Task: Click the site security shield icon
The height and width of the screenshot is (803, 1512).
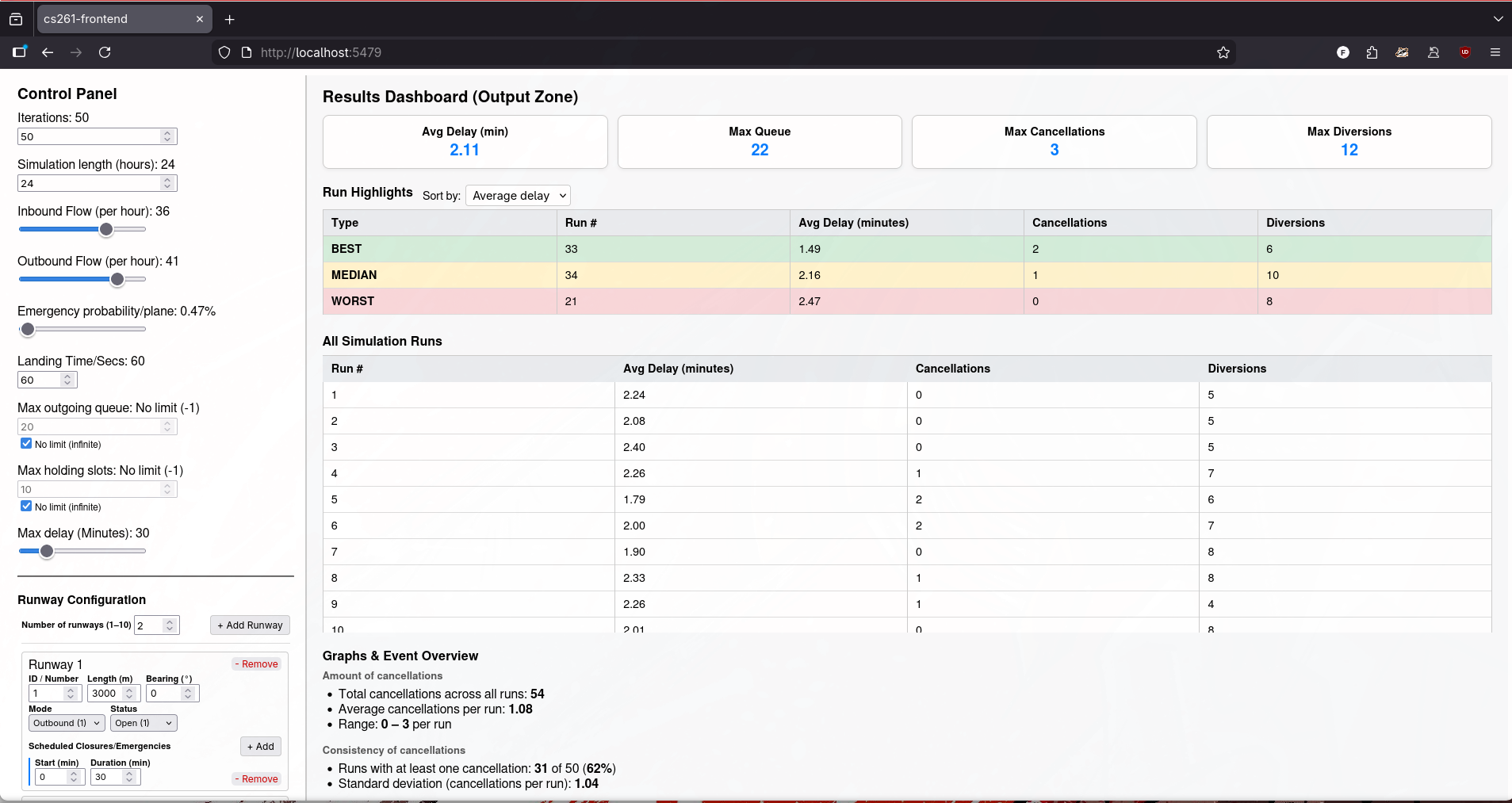Action: point(224,52)
